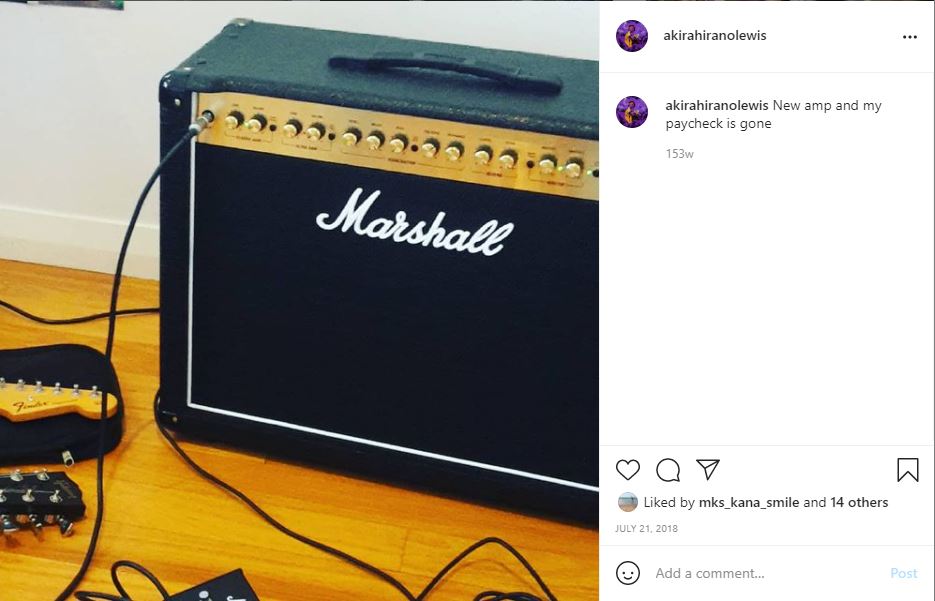The width and height of the screenshot is (935, 601).
Task: Click the Post comment button
Action: coord(903,573)
